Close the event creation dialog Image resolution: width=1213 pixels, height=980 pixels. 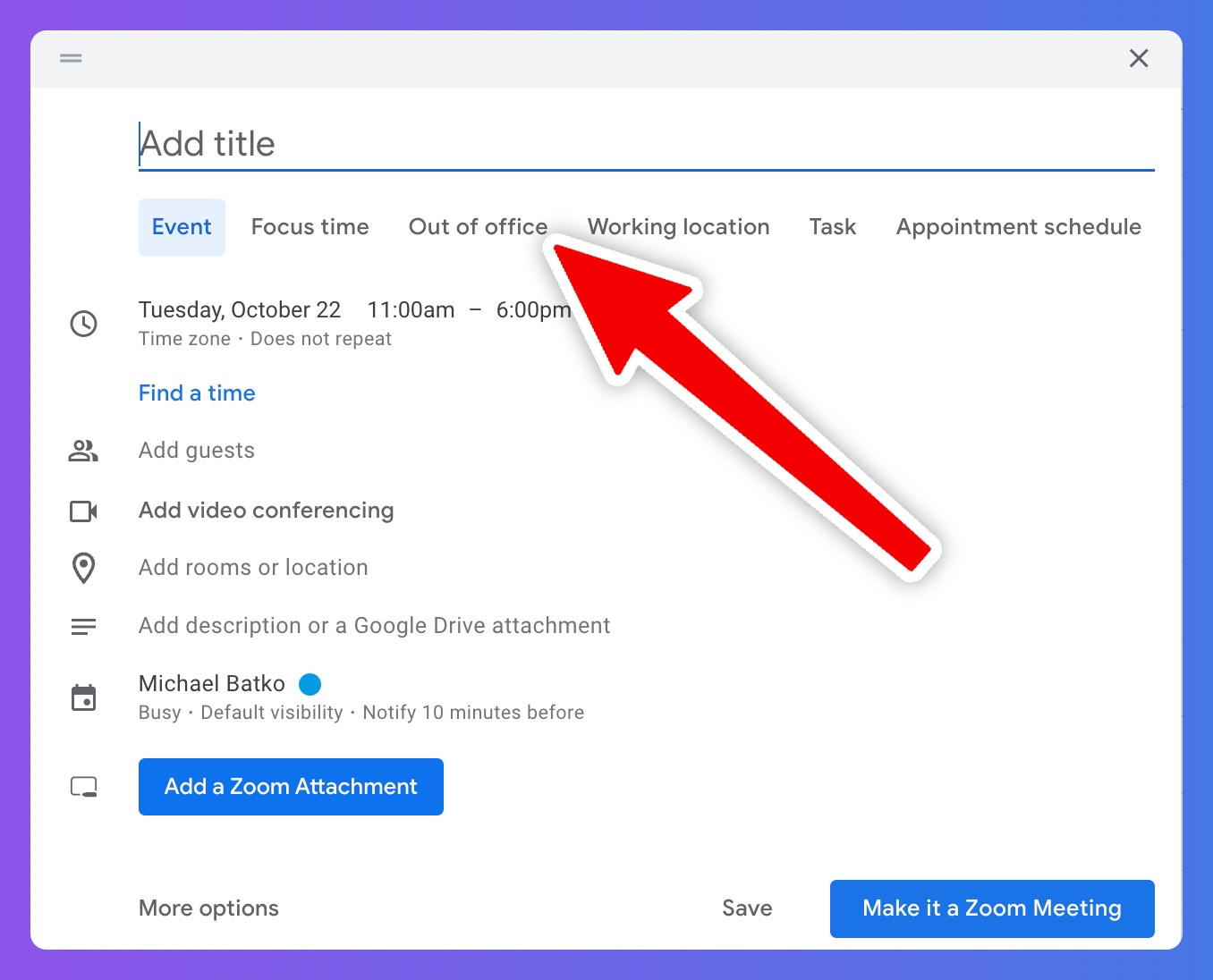1139,58
